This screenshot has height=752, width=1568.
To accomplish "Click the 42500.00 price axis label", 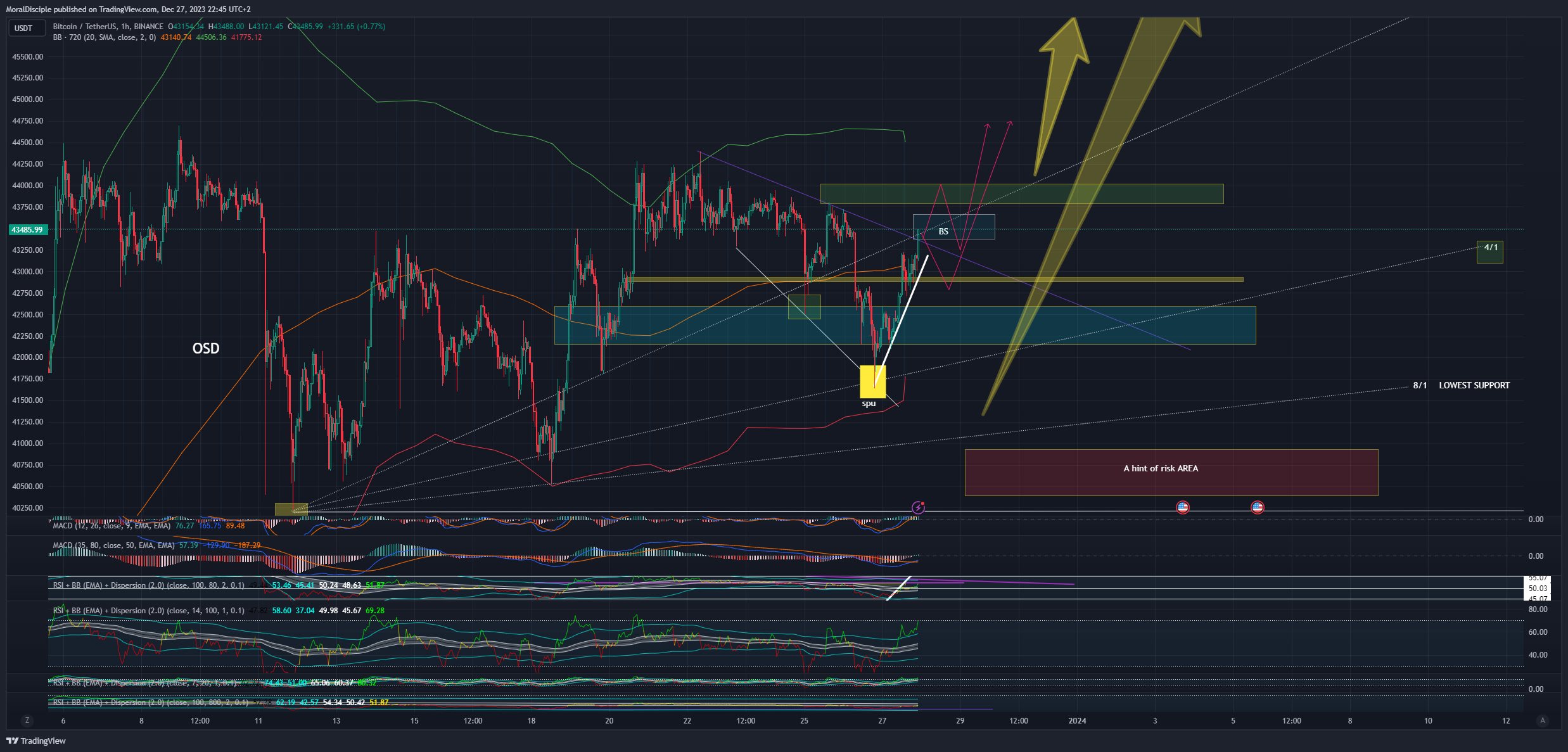I will click(28, 314).
